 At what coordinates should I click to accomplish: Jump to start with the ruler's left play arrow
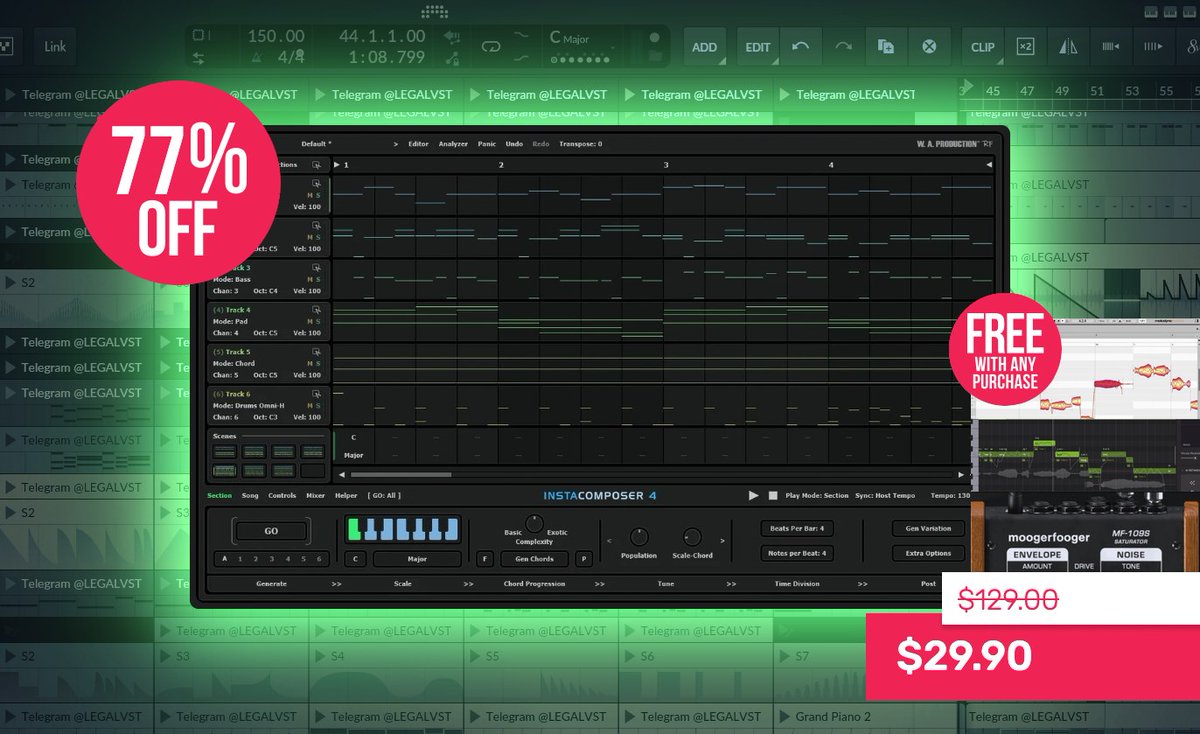click(338, 164)
